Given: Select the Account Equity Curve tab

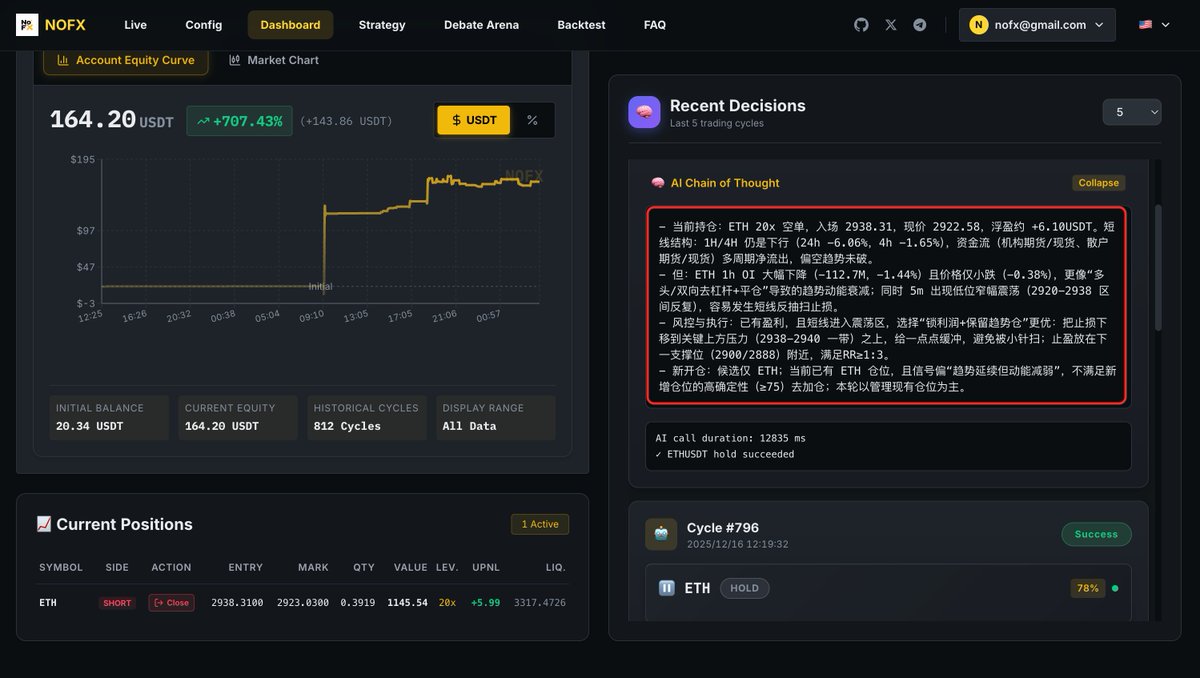Looking at the screenshot, I should point(126,60).
